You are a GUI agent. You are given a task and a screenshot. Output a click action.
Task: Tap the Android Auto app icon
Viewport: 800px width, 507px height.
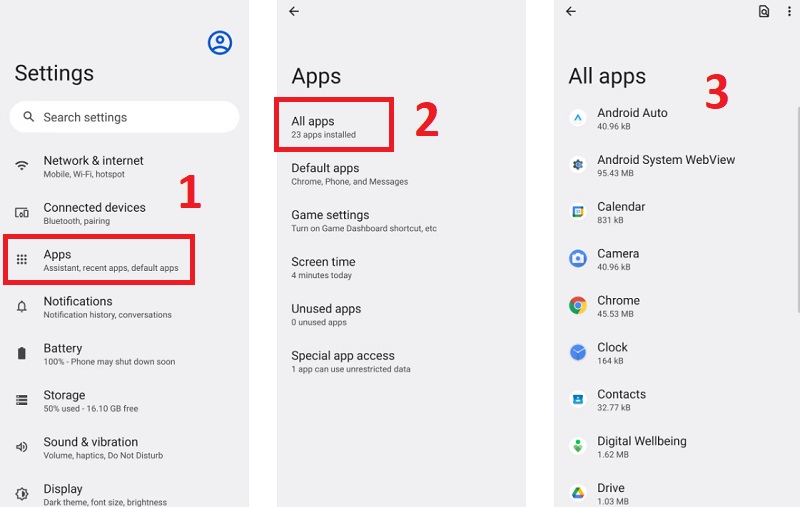click(x=577, y=118)
